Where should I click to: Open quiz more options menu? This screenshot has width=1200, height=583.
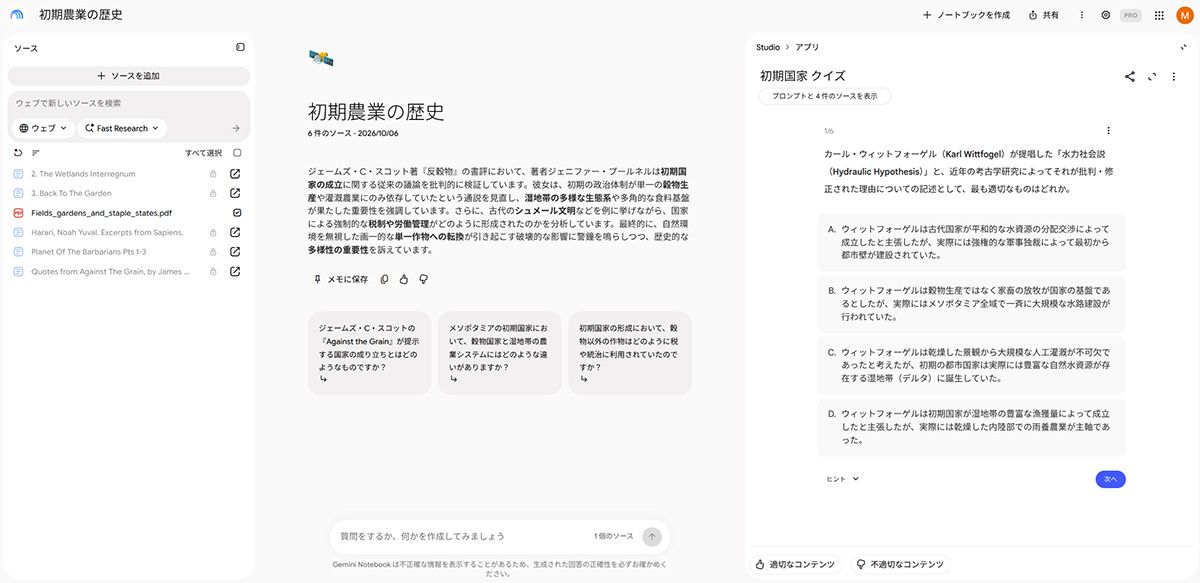click(x=1174, y=76)
